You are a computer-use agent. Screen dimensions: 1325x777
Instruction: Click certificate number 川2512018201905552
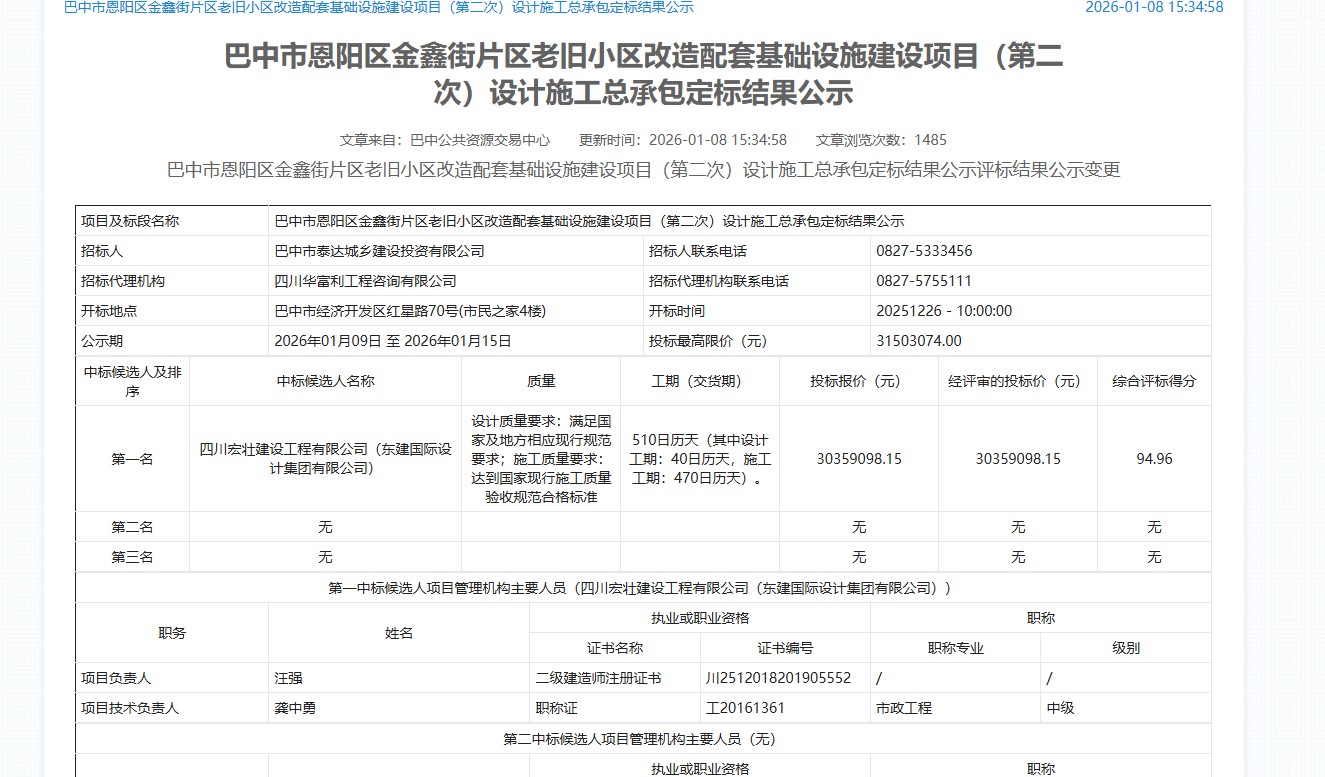(779, 678)
